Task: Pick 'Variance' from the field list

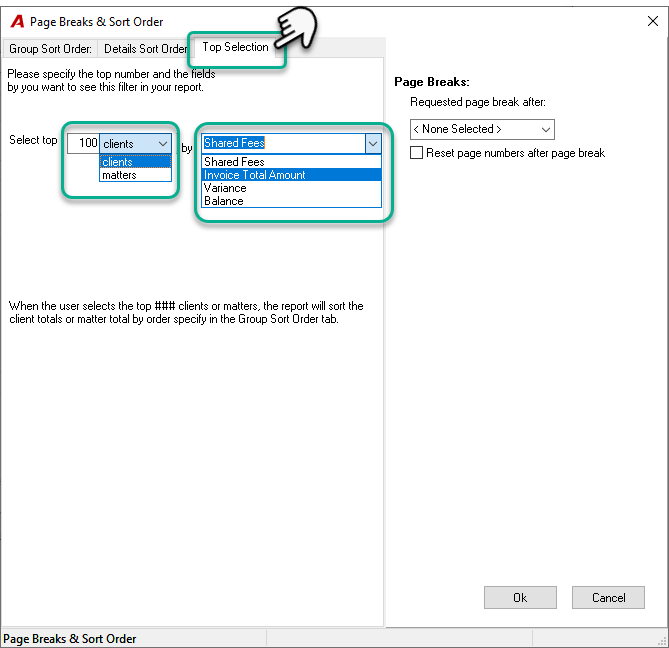Action: (x=291, y=188)
